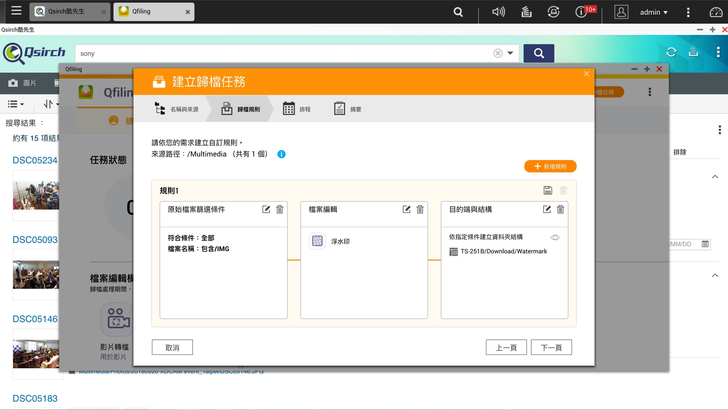Click the 新增規則 add rule button
The width and height of the screenshot is (728, 410).
550,166
